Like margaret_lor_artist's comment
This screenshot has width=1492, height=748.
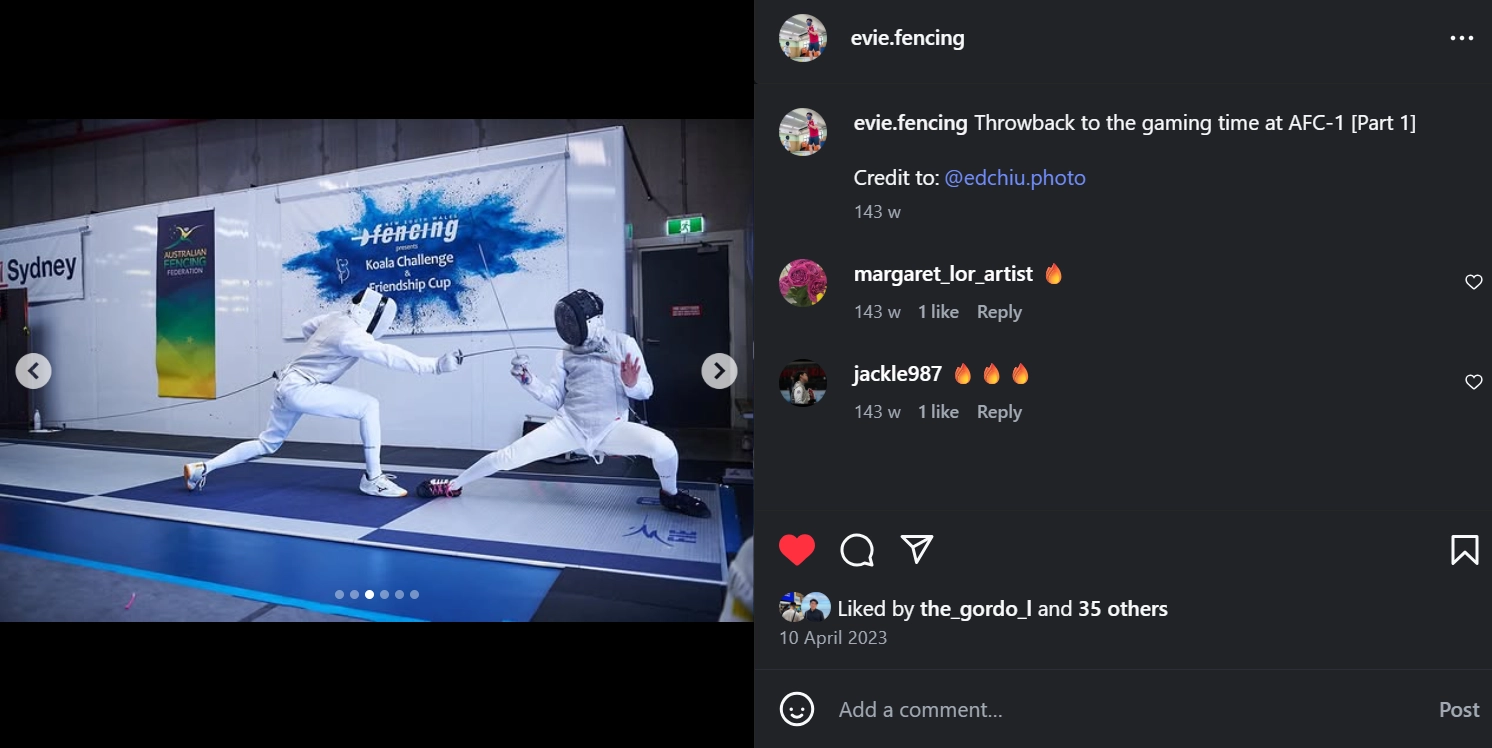click(1473, 282)
